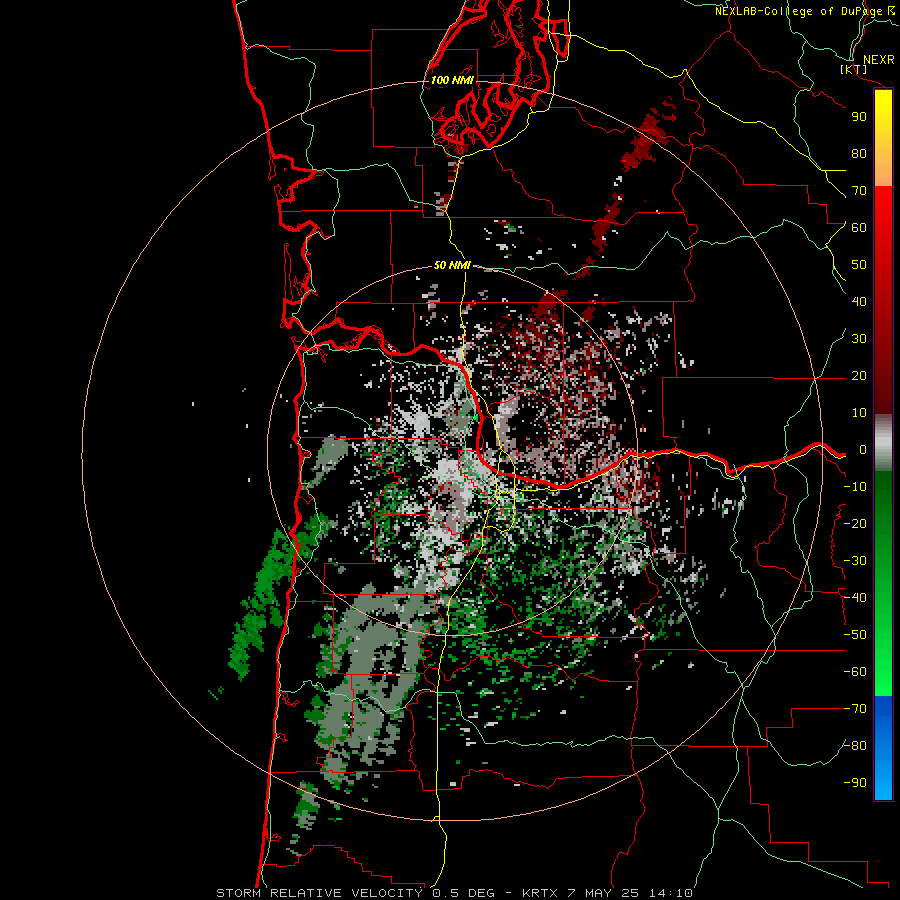Click the "-70" value on the velocity scale
The height and width of the screenshot is (900, 900).
click(x=855, y=709)
